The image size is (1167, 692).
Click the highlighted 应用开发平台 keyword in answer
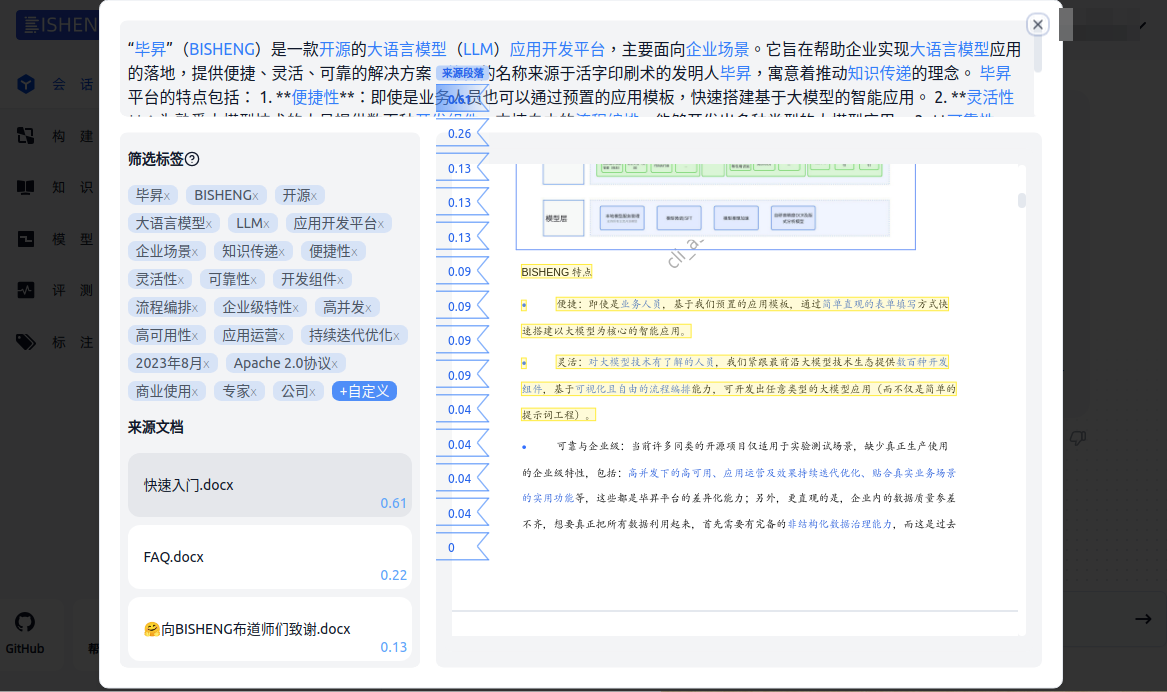point(557,49)
